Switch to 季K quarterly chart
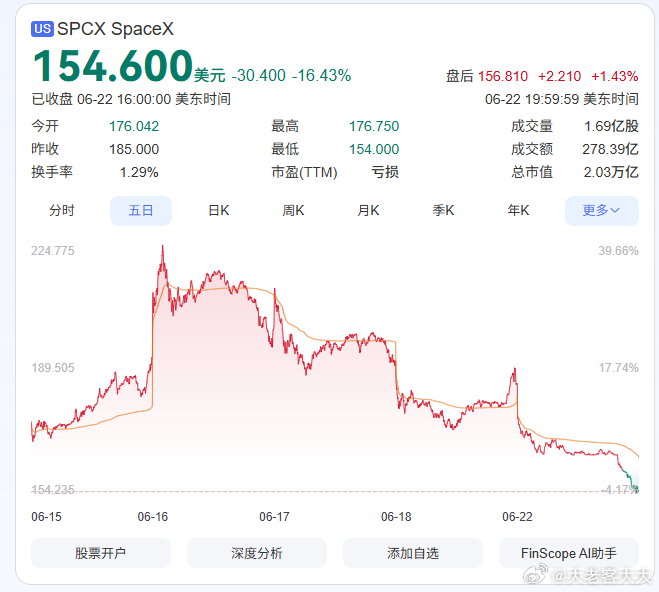659x592 pixels. click(443, 210)
